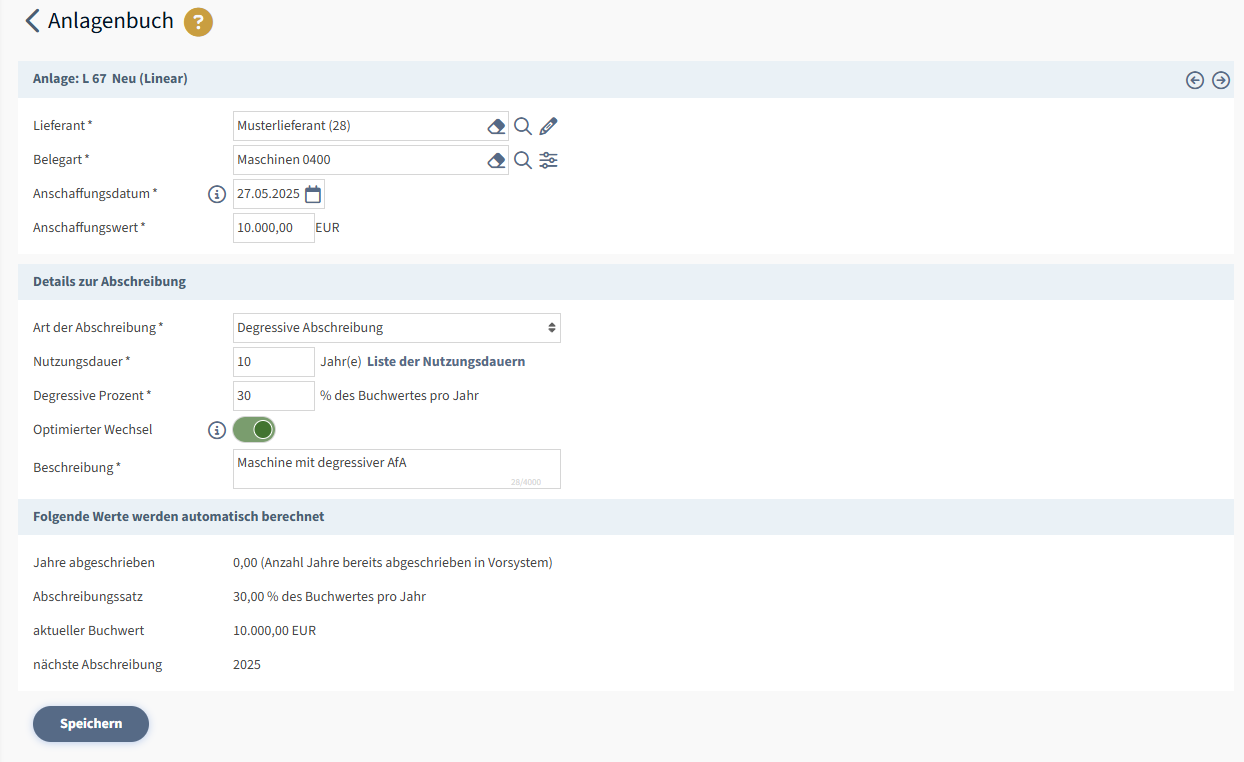This screenshot has height=762, width=1244.
Task: Open help via the question mark icon
Action: pos(198,22)
